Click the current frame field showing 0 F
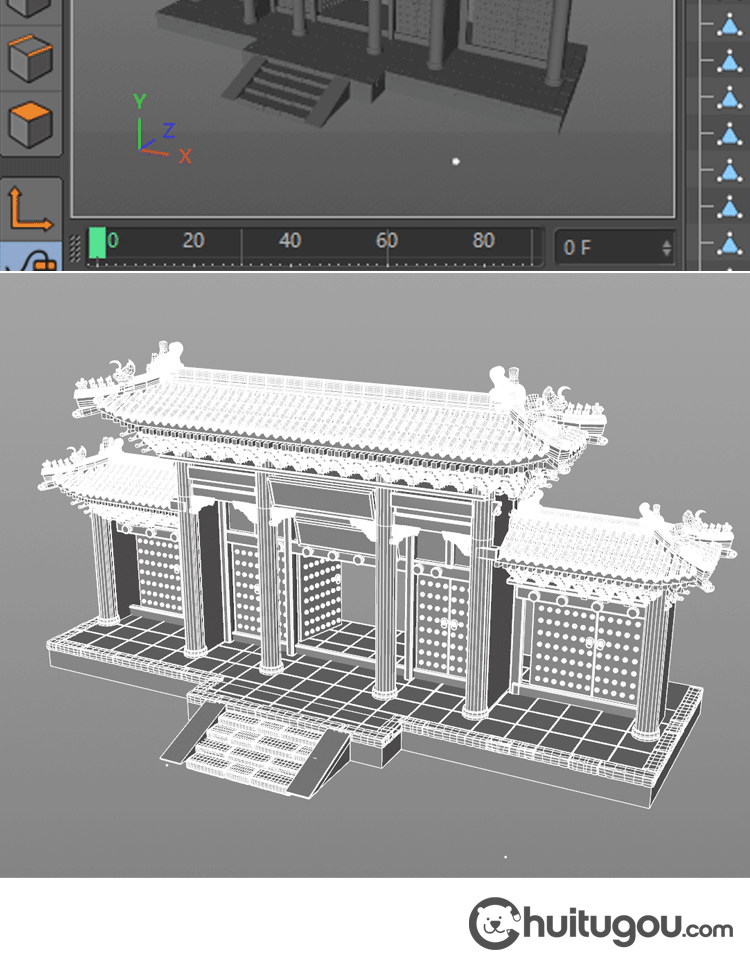The width and height of the screenshot is (750, 960). [614, 247]
